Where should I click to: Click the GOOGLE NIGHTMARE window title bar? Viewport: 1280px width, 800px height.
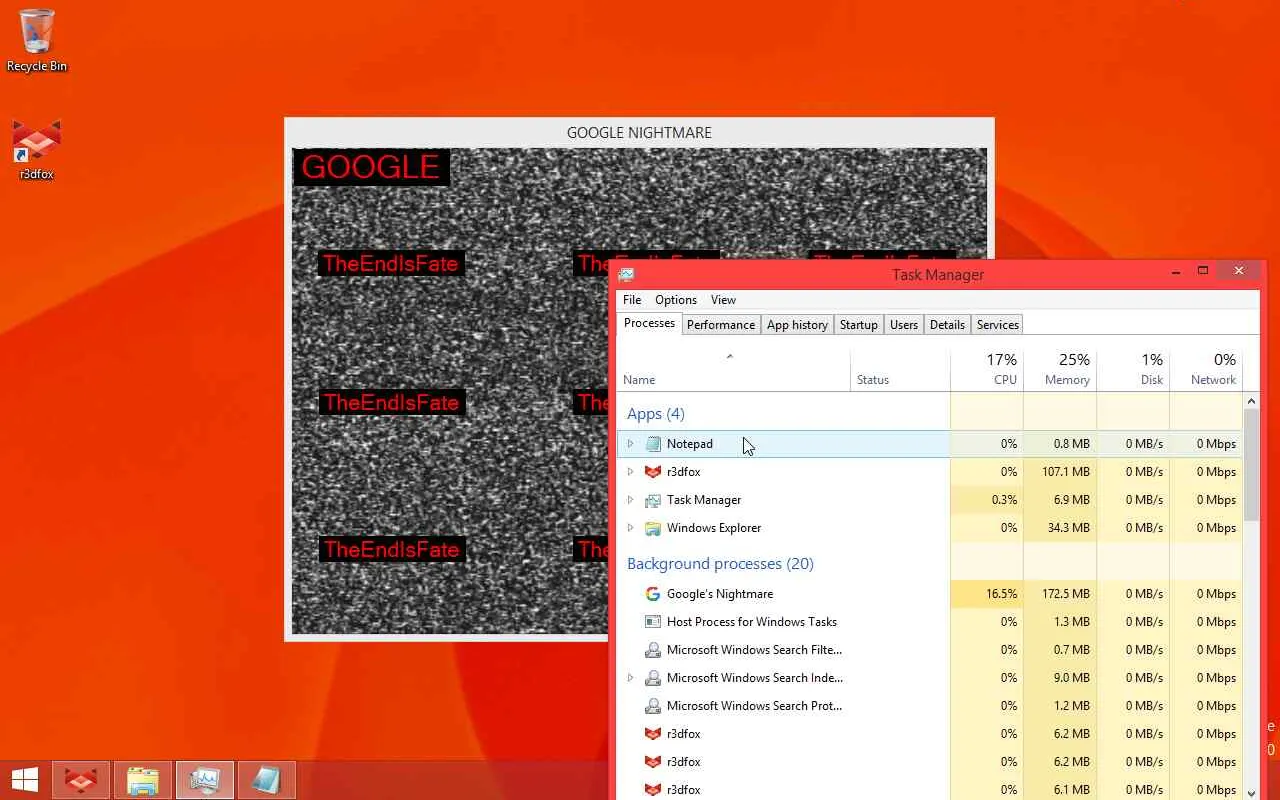point(639,133)
